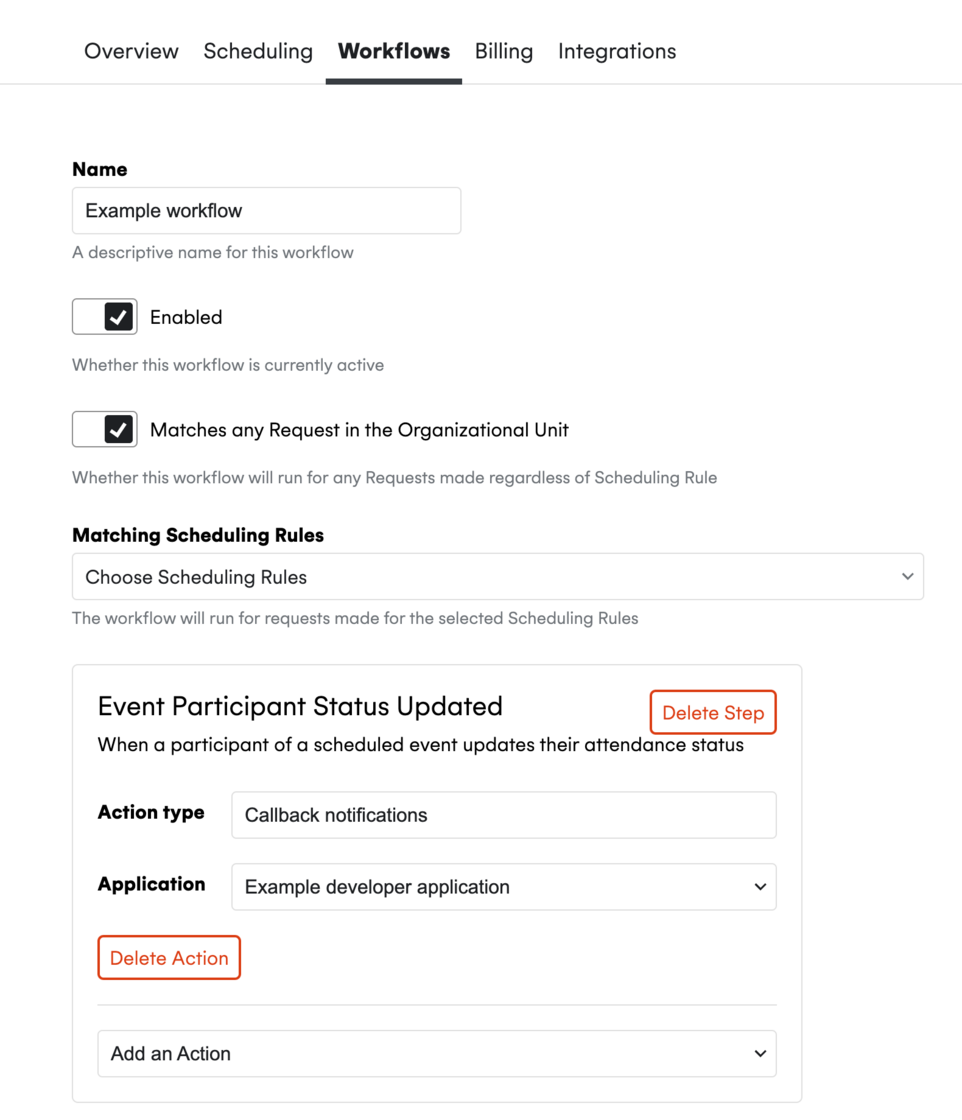The image size is (962, 1120).
Task: Click the chevron on Choose Scheduling Rules
Action: click(907, 576)
